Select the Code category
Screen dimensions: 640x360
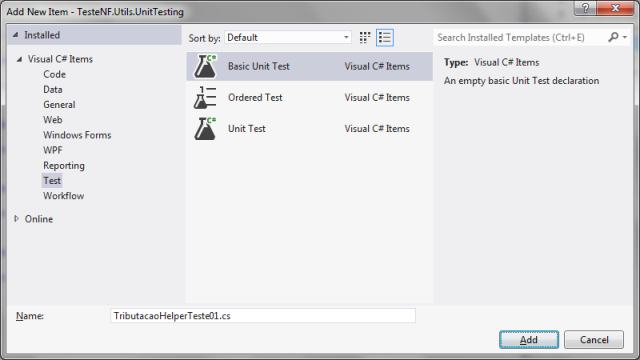(54, 74)
